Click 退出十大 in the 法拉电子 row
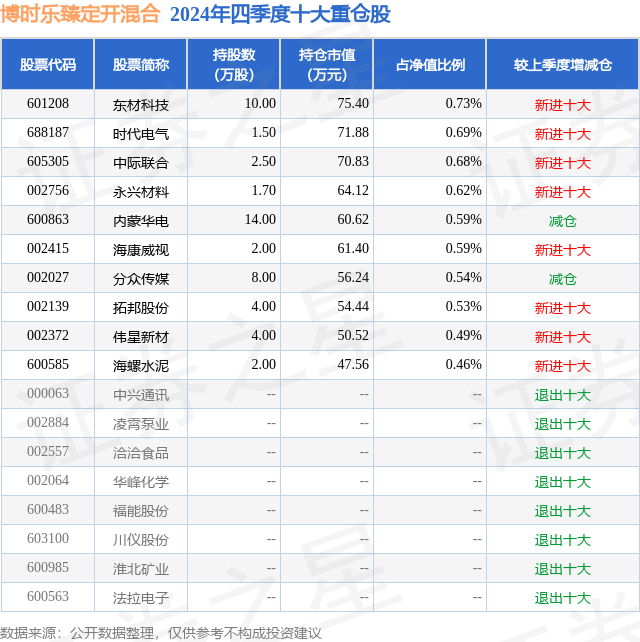This screenshot has width=640, height=642. click(x=563, y=598)
